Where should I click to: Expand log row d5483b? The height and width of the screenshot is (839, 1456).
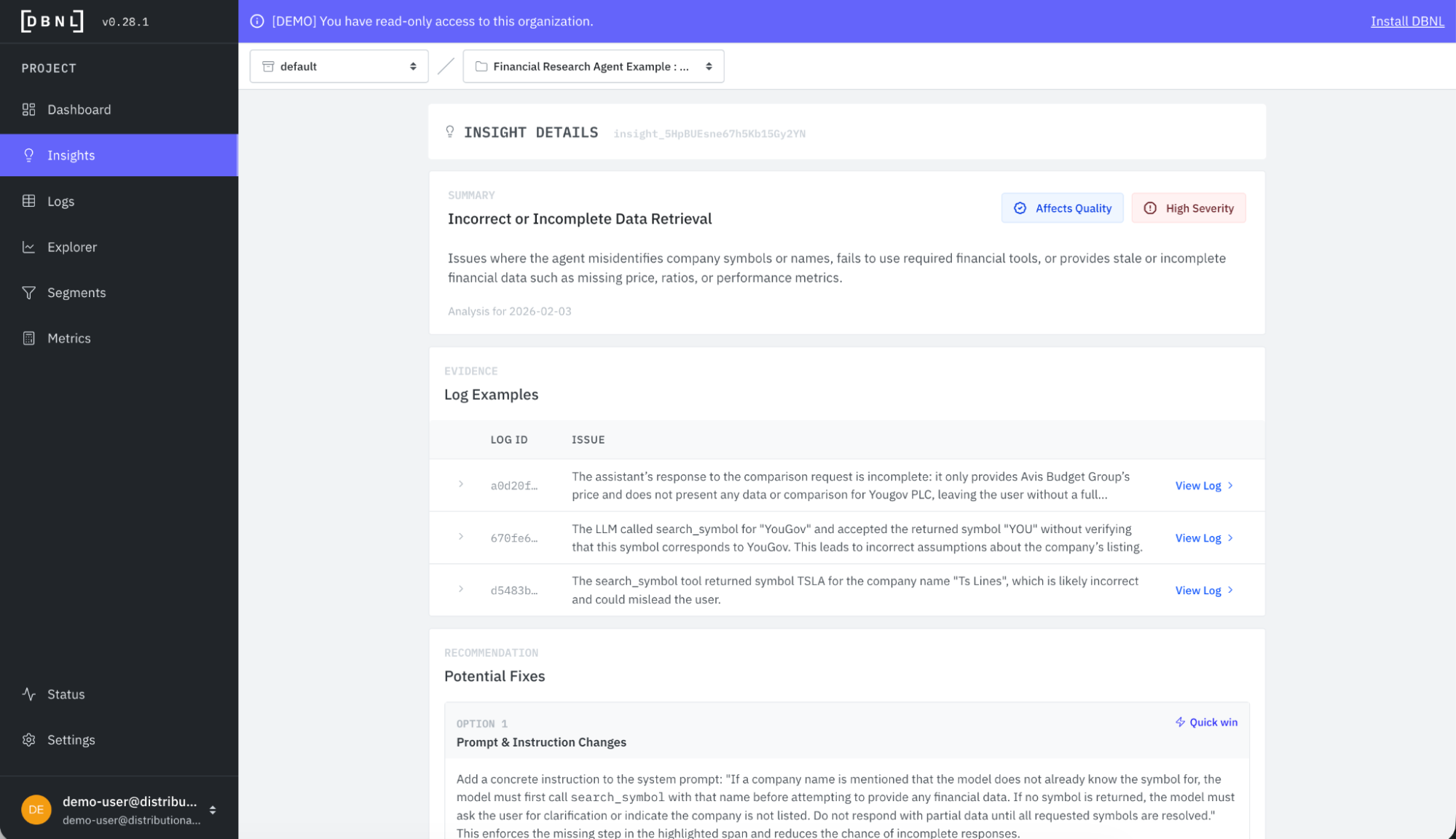coord(461,589)
